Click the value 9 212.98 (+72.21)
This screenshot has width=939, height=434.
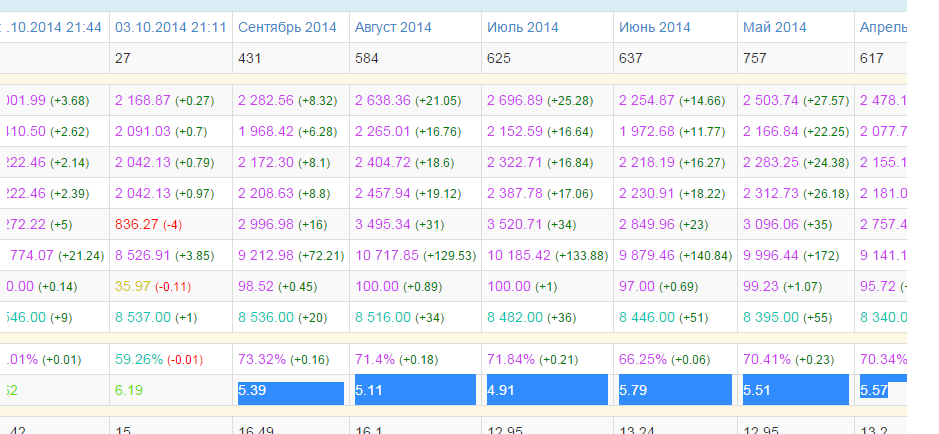tap(292, 256)
